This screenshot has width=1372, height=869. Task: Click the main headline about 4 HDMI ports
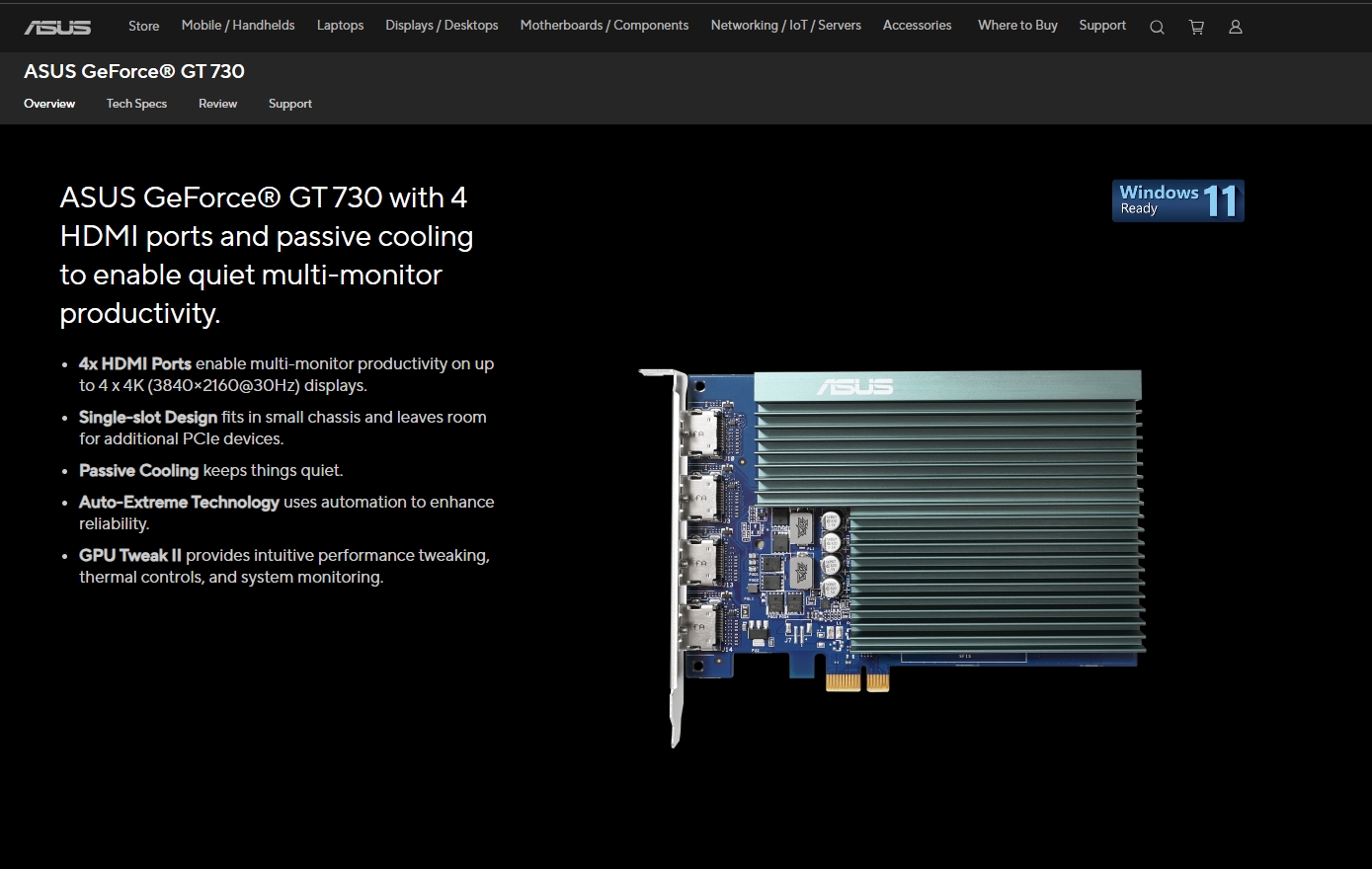pyautogui.click(x=267, y=255)
